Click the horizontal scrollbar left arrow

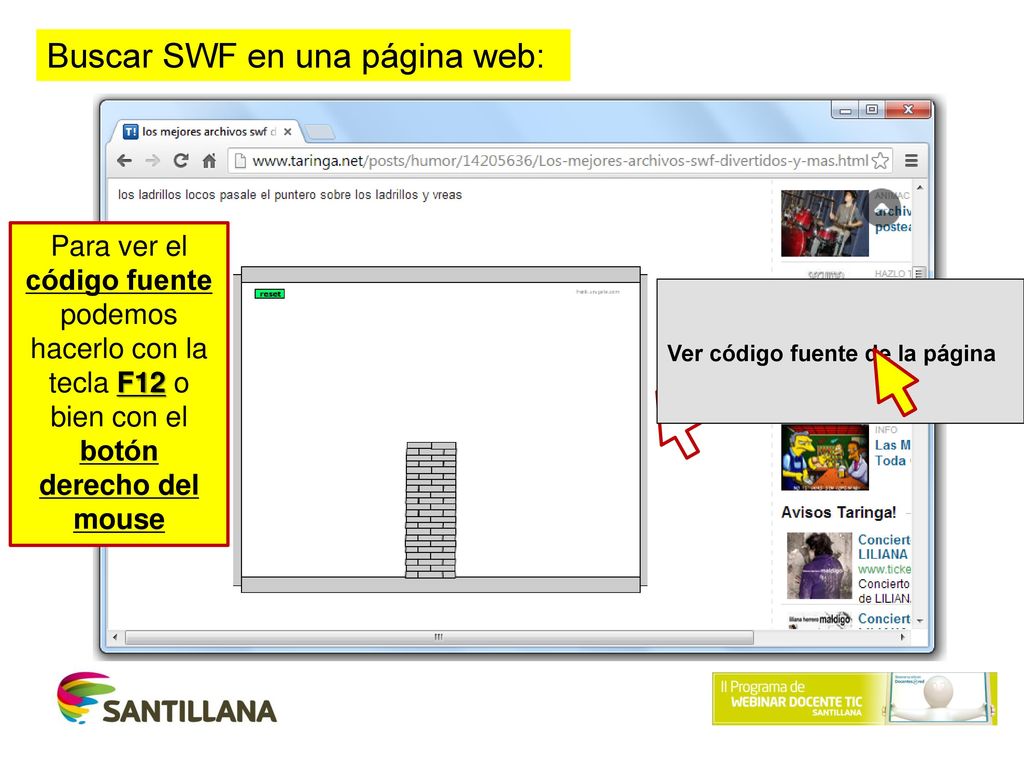tap(116, 637)
